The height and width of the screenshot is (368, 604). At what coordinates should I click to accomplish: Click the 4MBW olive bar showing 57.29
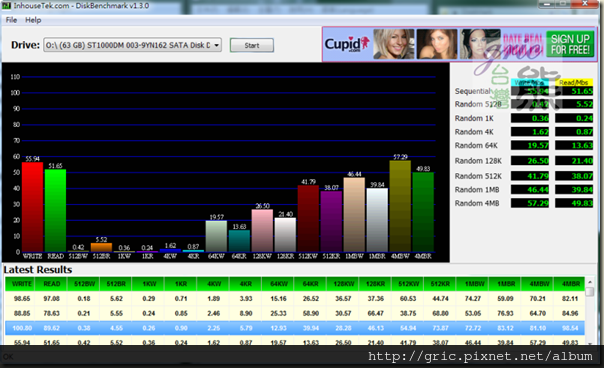(x=400, y=206)
